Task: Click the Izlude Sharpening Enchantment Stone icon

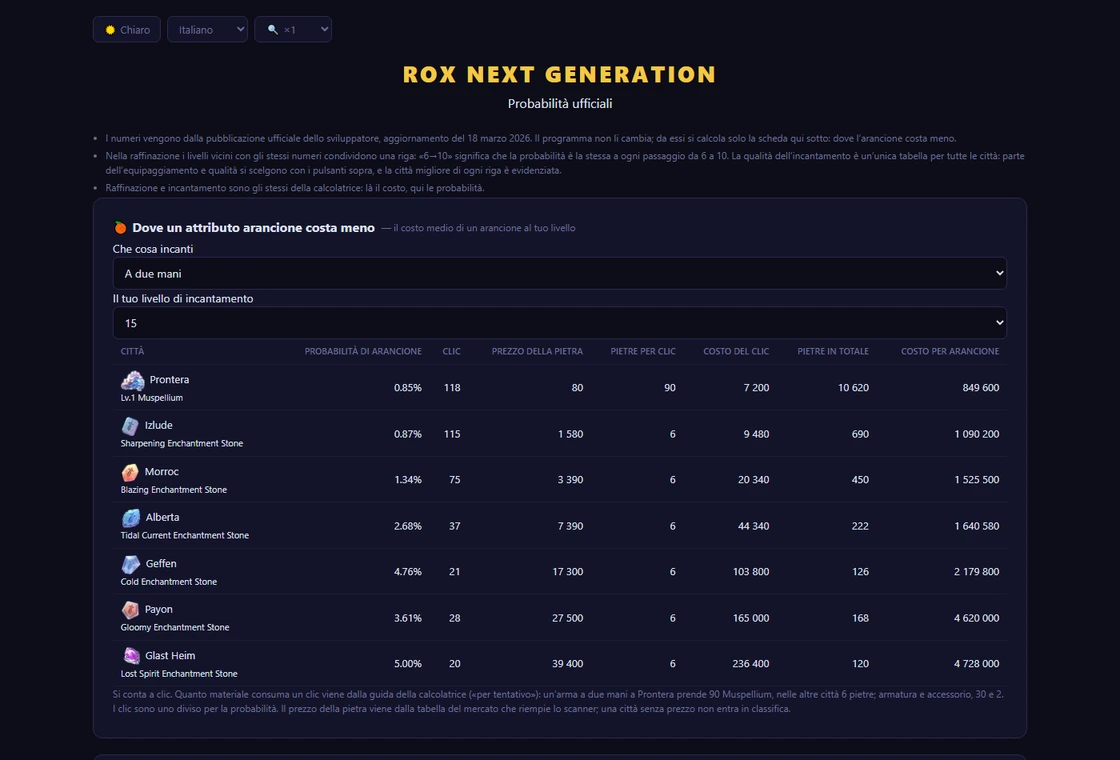Action: click(x=130, y=426)
